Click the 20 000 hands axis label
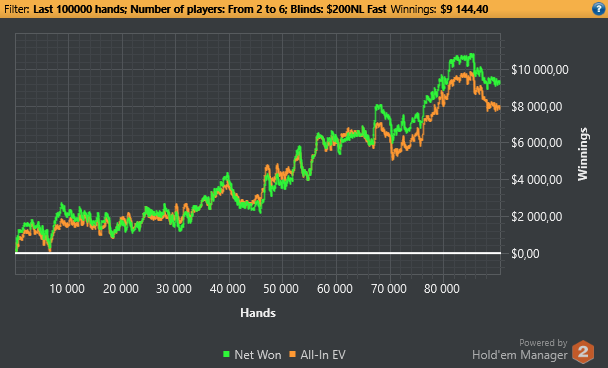The image size is (608, 368). (121, 289)
